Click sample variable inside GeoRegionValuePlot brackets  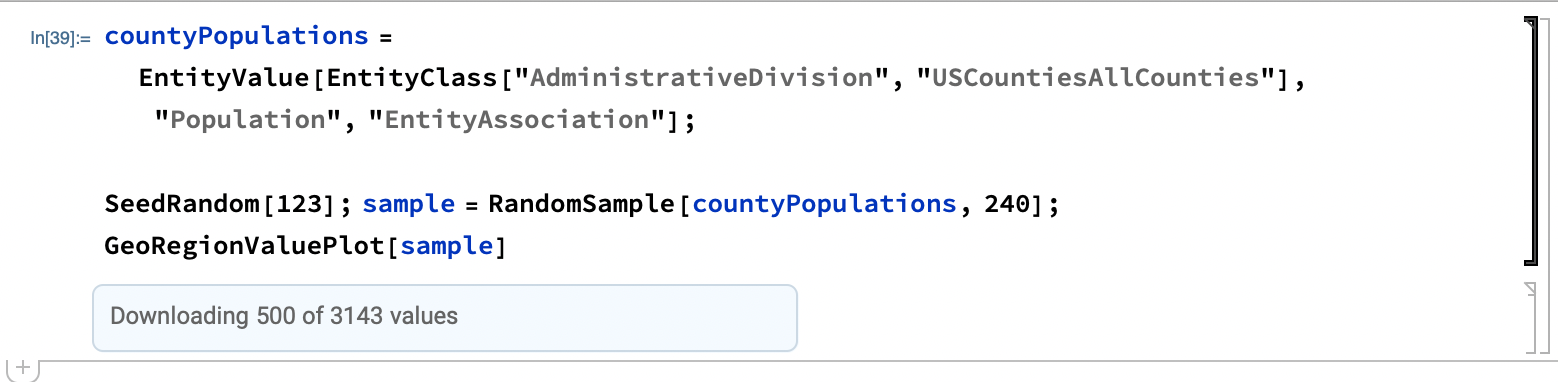pos(446,246)
